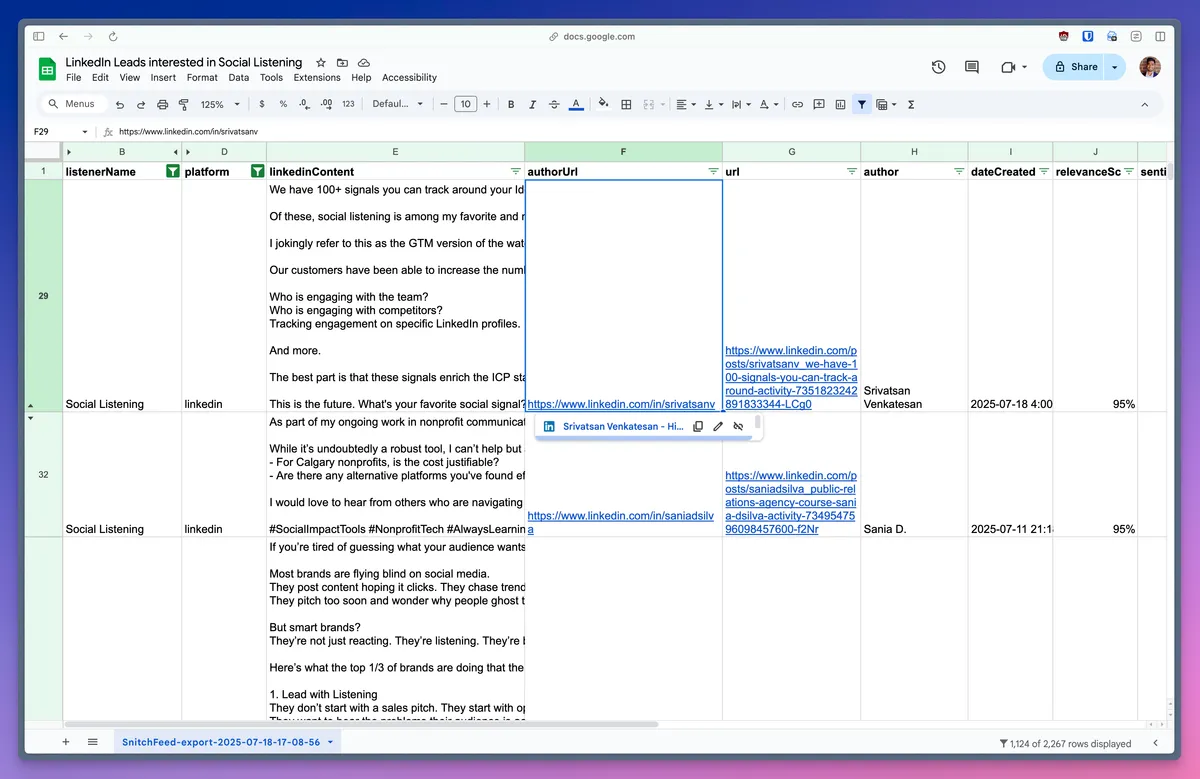Screen dimensions: 1200x779
Task: Open the srivatsanv LinkedIn profile link
Action: coord(621,404)
